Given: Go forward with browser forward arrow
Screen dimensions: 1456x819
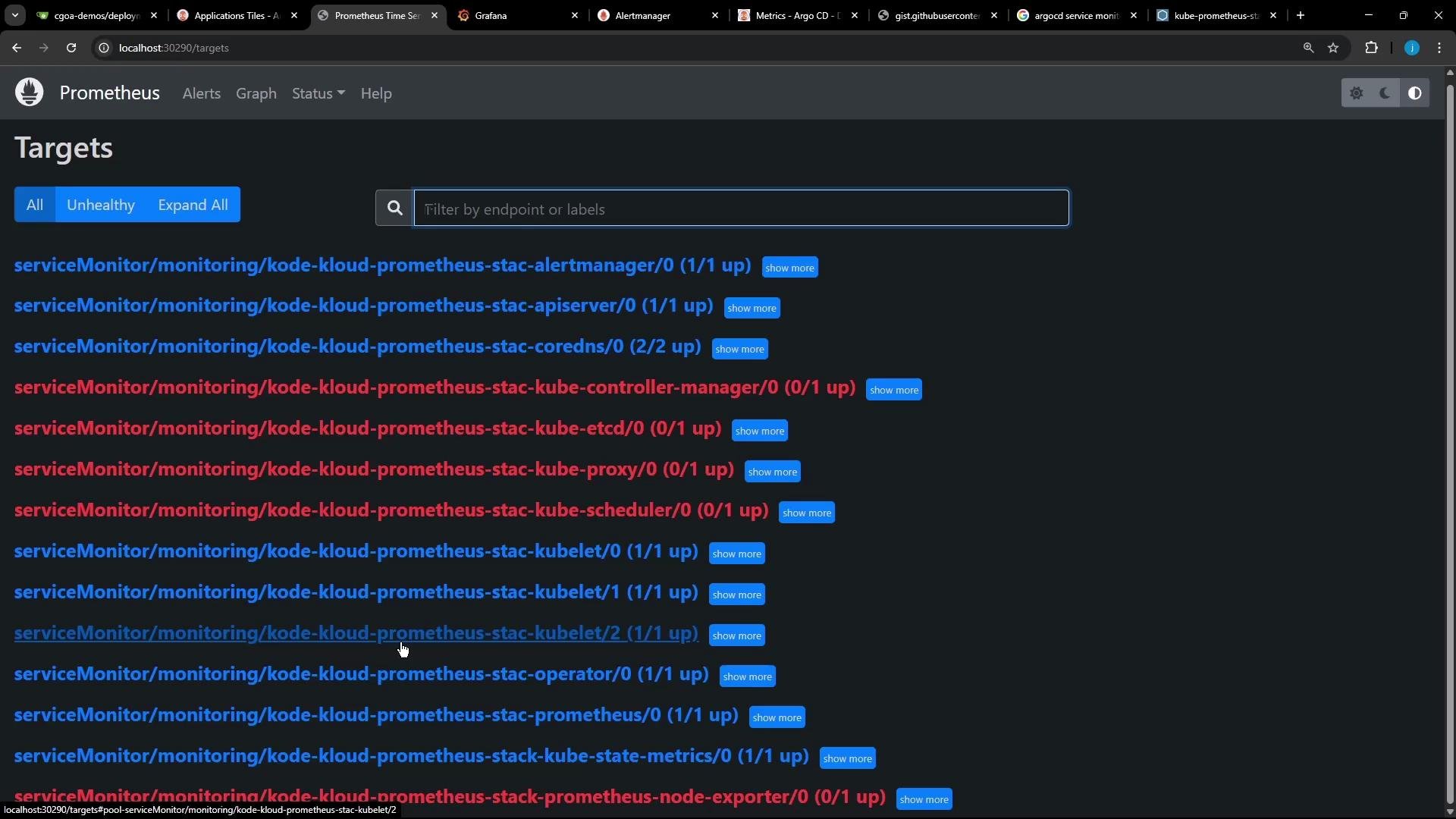Looking at the screenshot, I should click(x=44, y=48).
